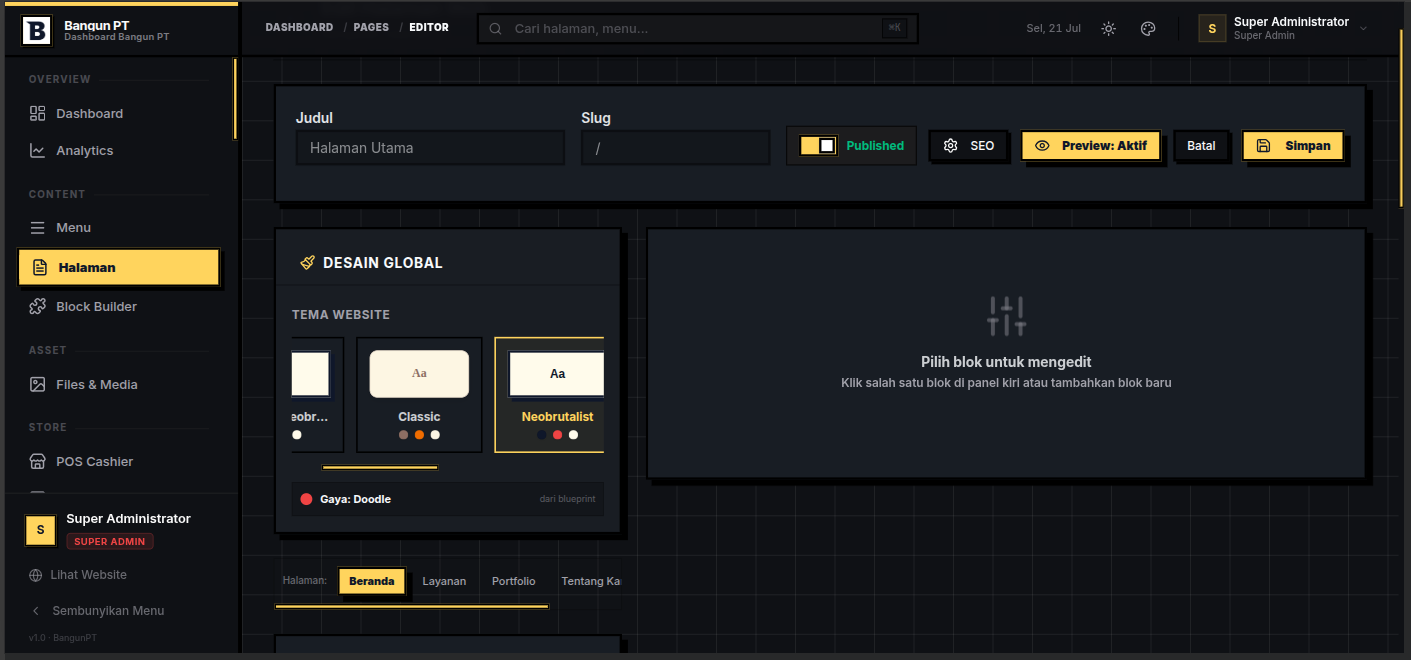Screen dimensions: 1411x660
Task: Open the color palette icon in header
Action: click(x=1148, y=29)
